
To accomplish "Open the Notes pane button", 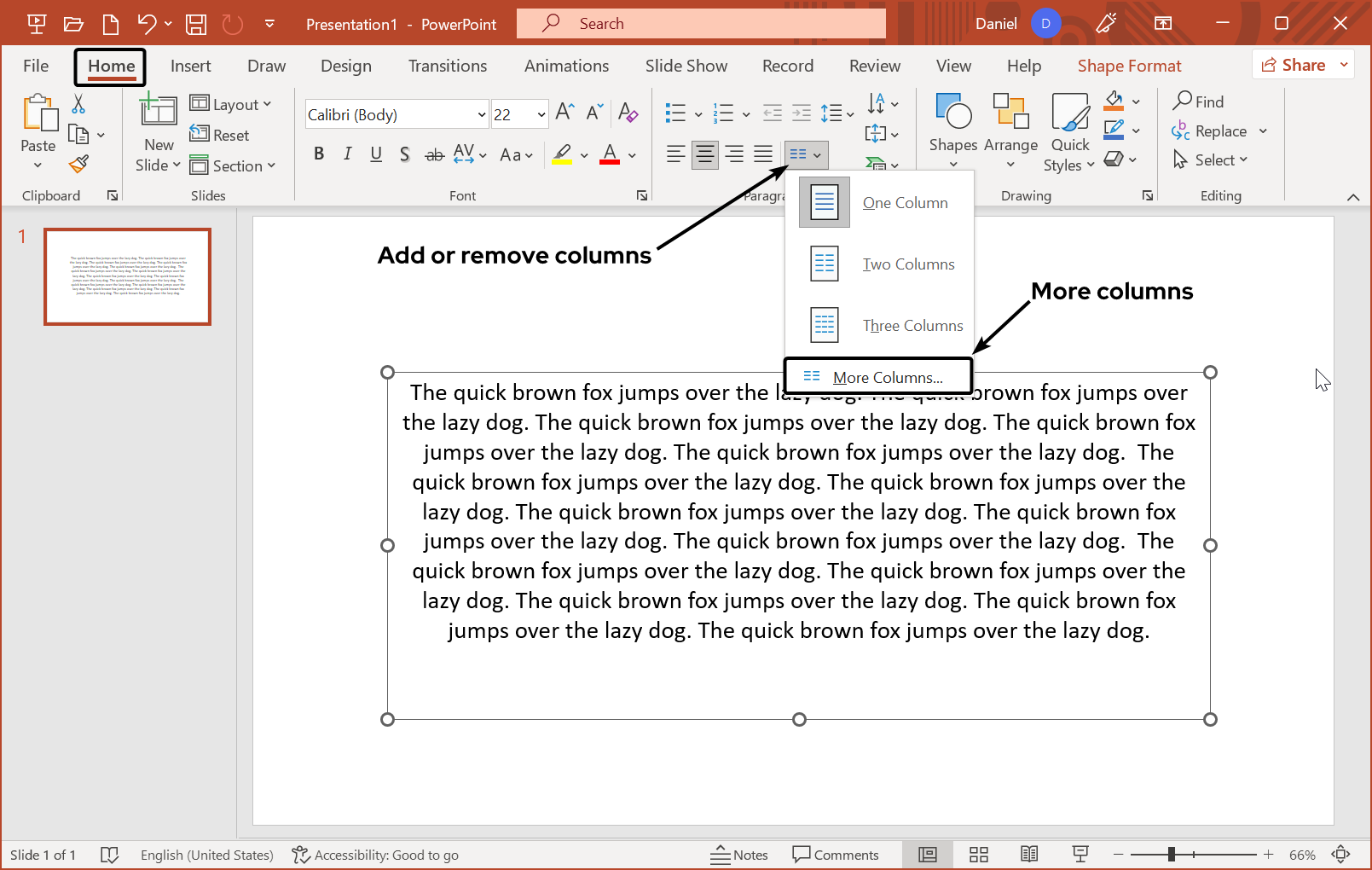I will tap(739, 855).
